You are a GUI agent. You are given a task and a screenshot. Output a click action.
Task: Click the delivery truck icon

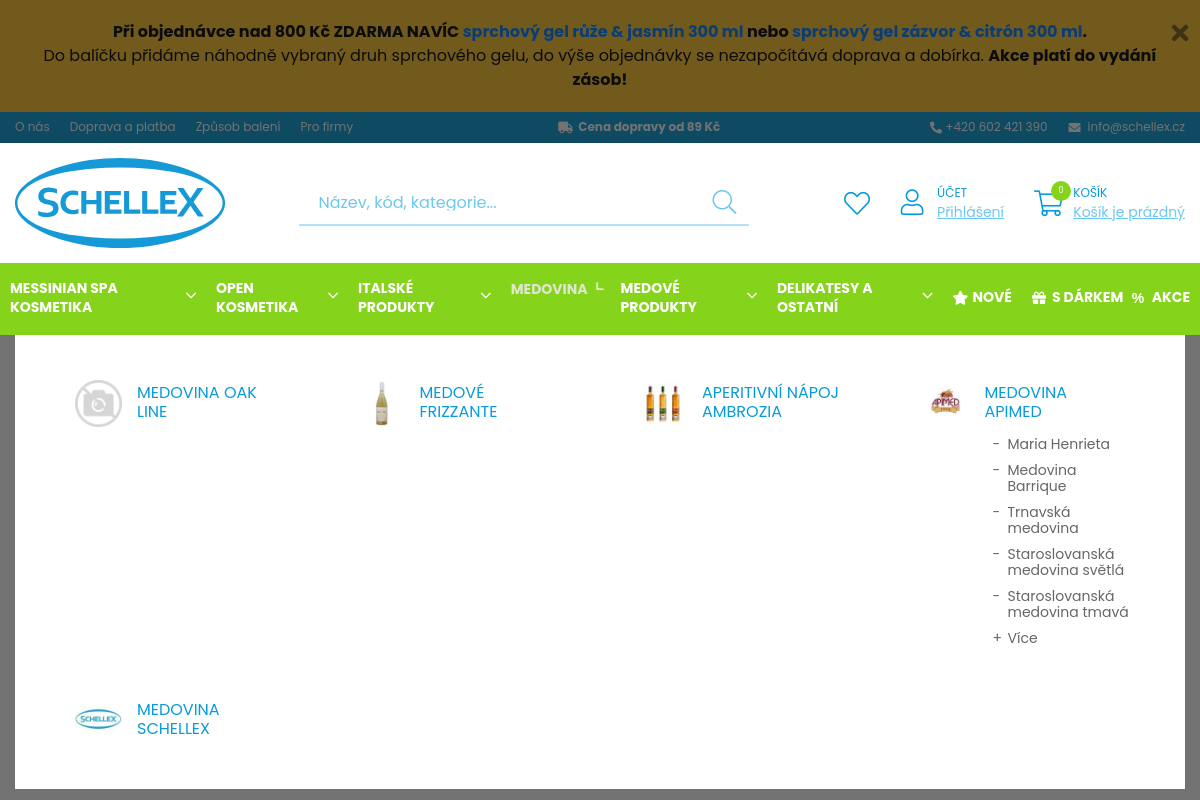[x=565, y=127]
